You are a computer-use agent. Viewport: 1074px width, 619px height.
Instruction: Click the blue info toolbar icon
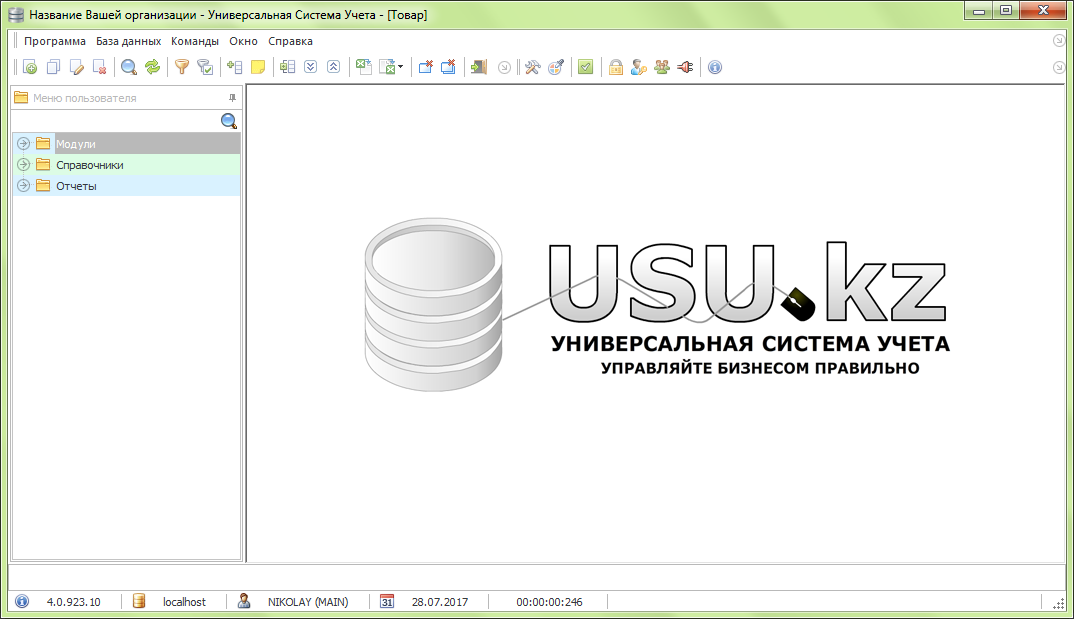[x=715, y=67]
